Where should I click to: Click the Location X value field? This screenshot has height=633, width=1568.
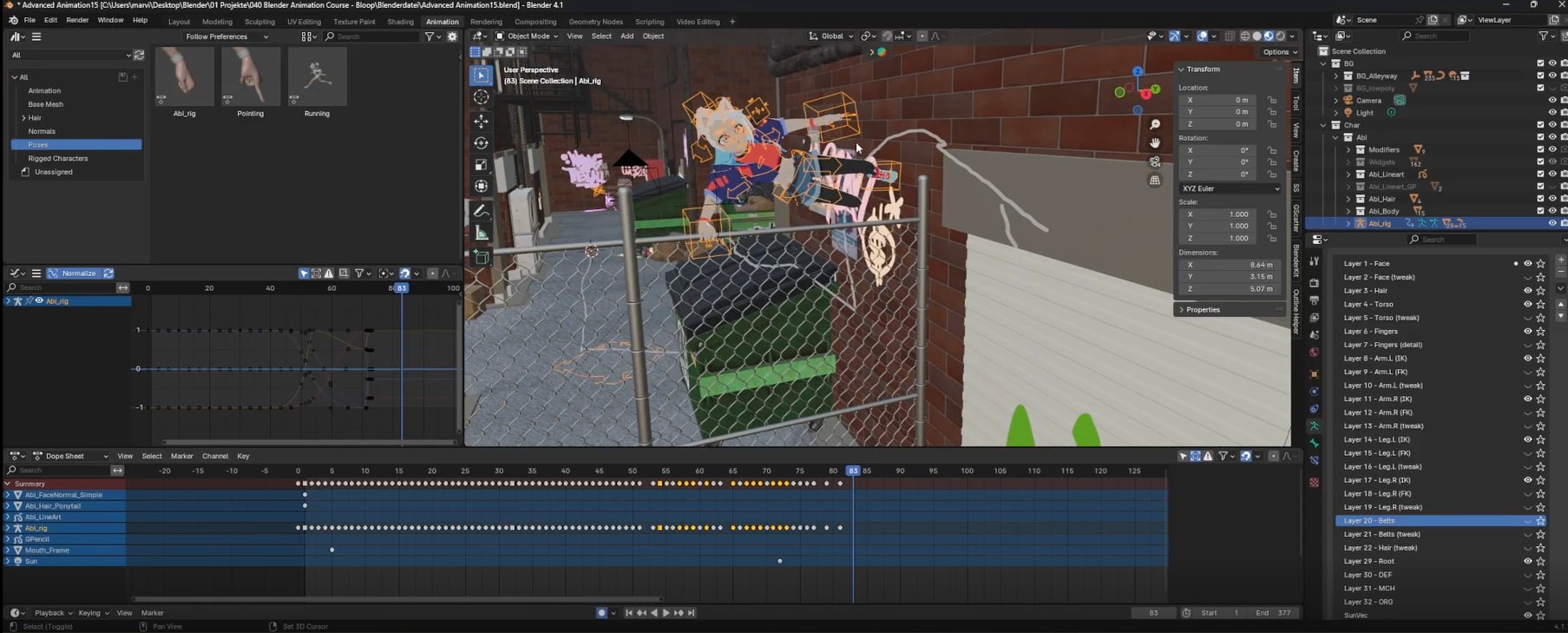(1219, 100)
